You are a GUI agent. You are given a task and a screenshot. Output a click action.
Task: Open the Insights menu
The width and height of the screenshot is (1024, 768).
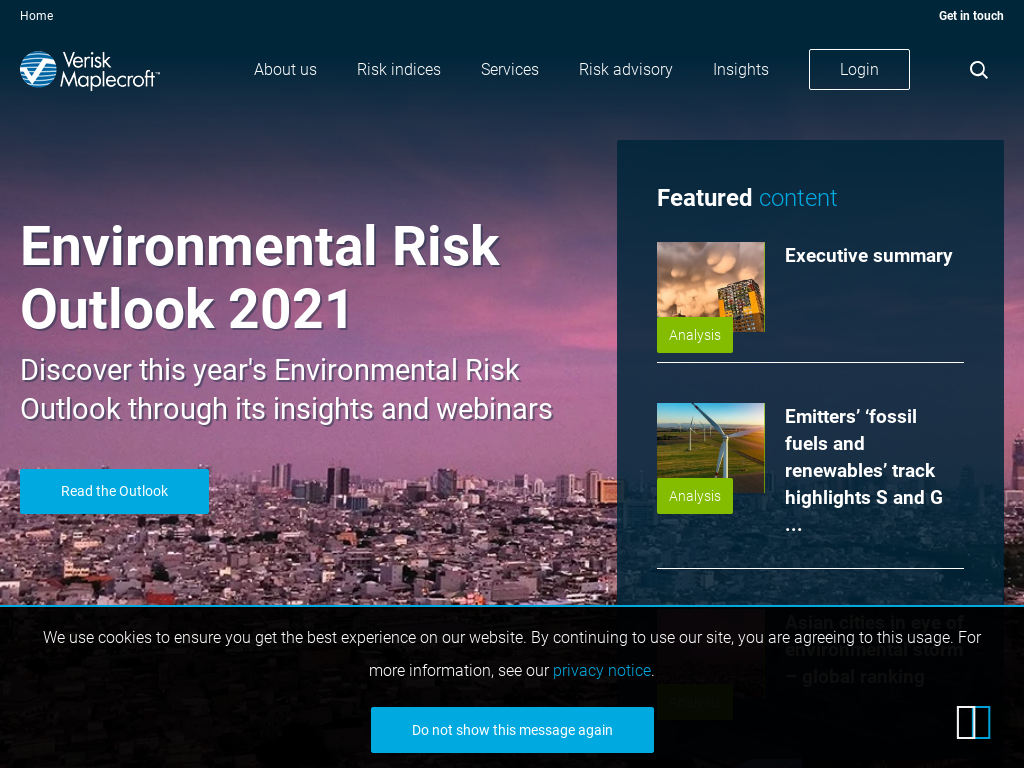point(741,69)
